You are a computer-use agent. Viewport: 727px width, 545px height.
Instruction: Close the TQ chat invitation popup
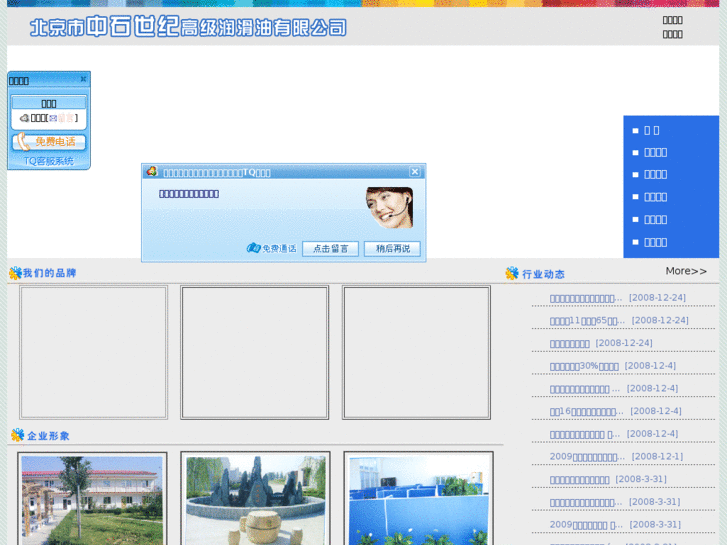click(x=415, y=172)
